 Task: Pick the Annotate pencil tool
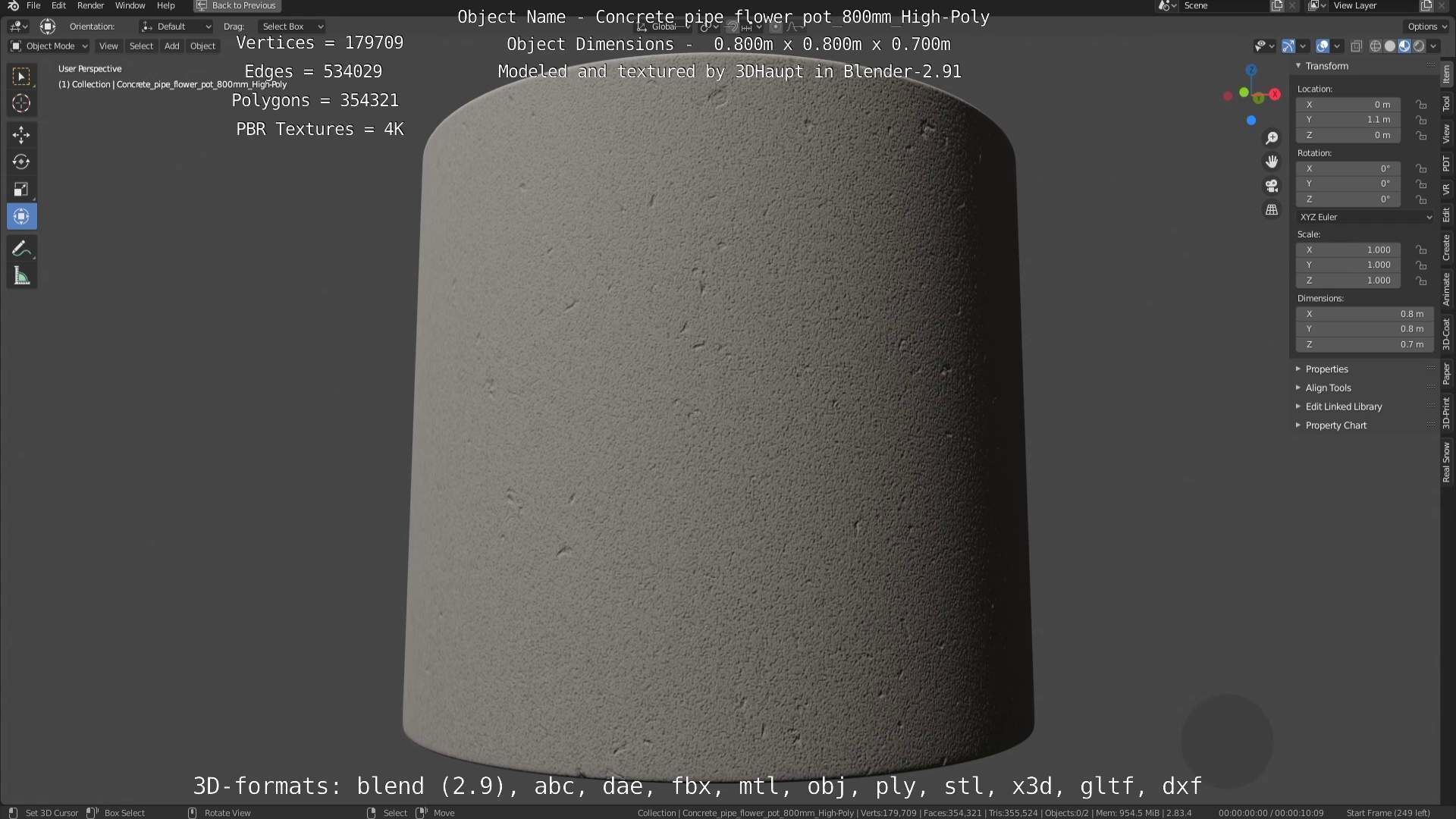pos(21,249)
